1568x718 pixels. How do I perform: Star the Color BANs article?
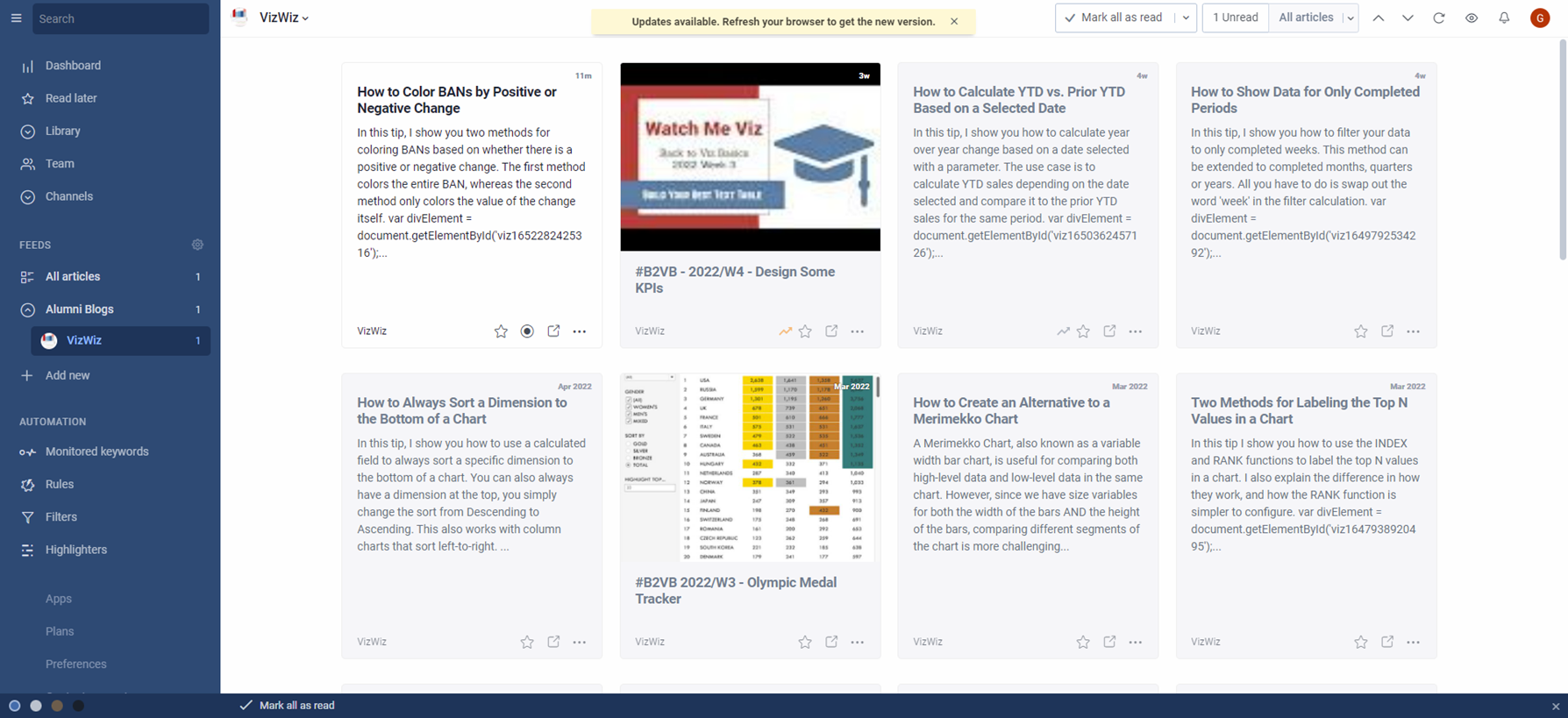[501, 331]
